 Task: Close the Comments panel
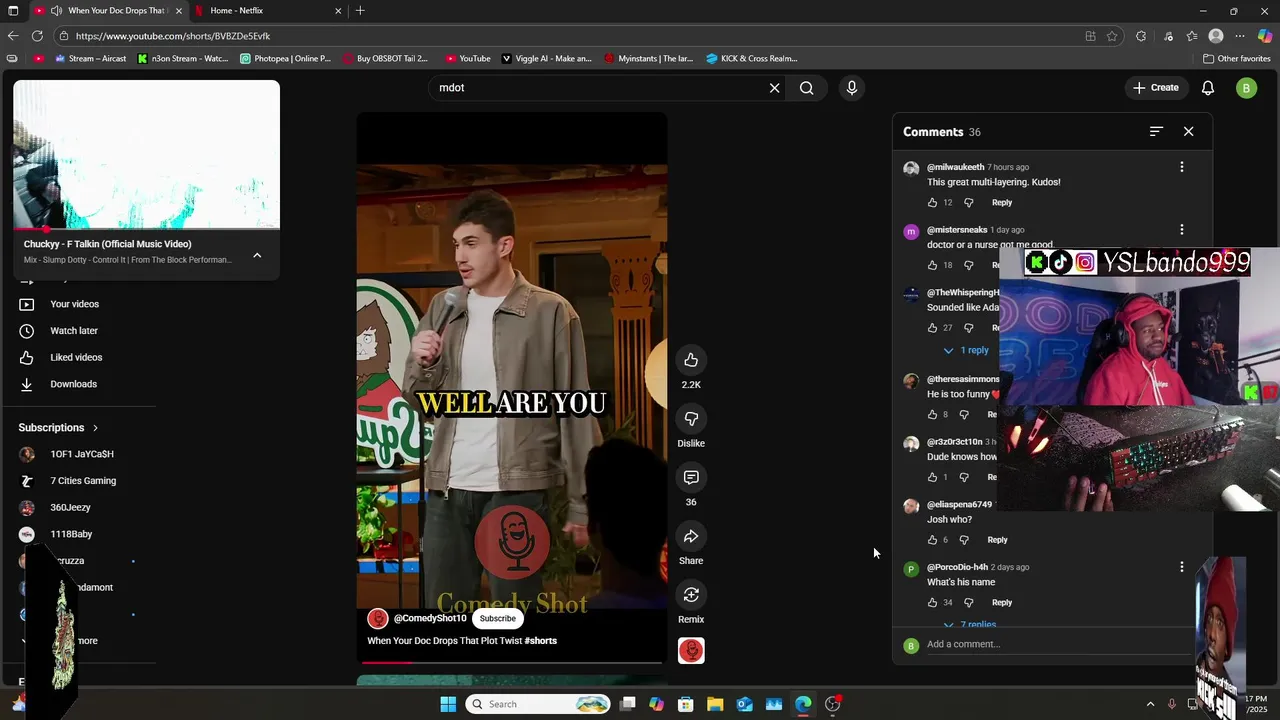coord(1188,132)
